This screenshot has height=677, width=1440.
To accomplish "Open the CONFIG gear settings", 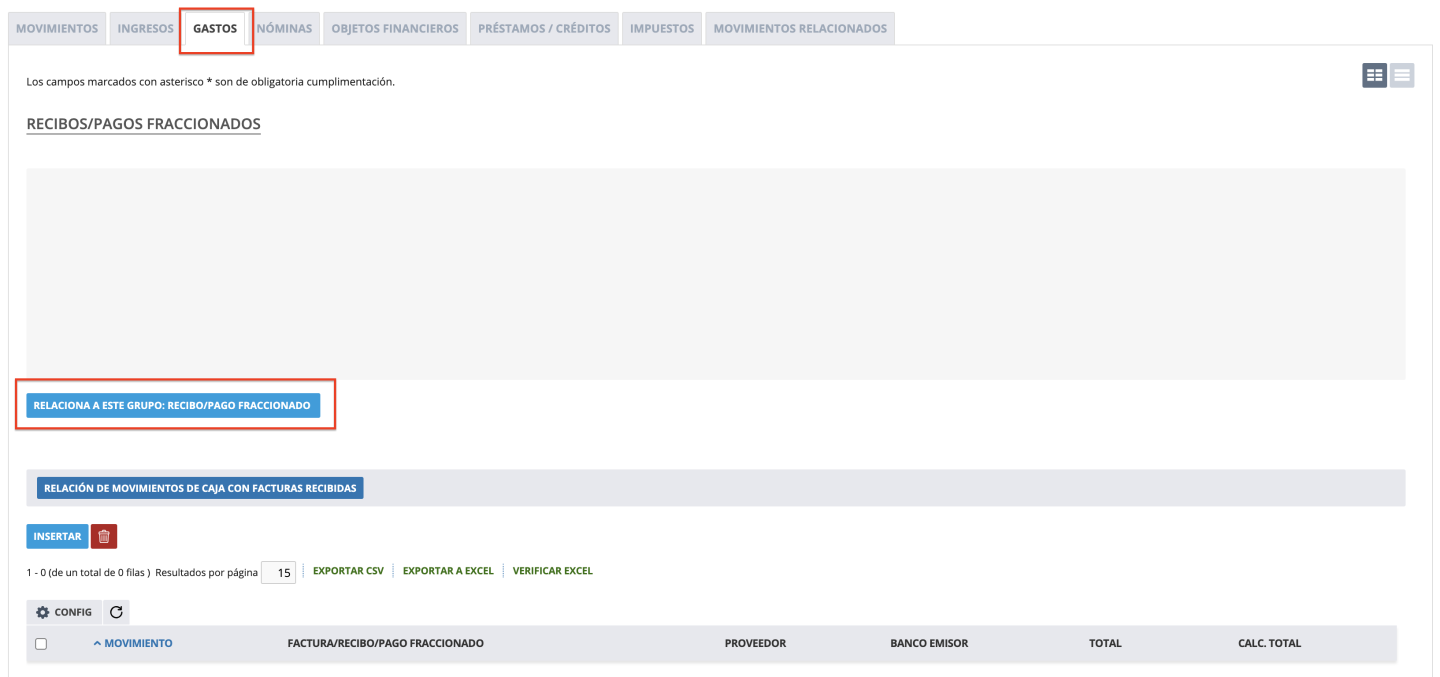I will [64, 612].
